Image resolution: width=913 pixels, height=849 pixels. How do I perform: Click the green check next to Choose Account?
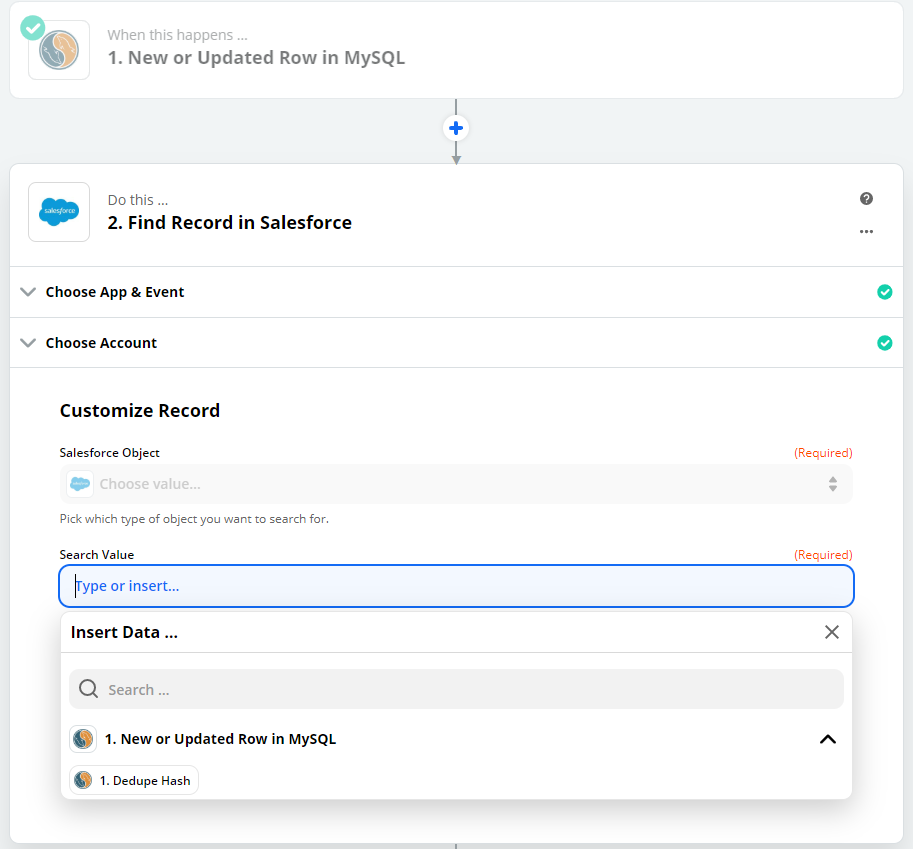884,343
